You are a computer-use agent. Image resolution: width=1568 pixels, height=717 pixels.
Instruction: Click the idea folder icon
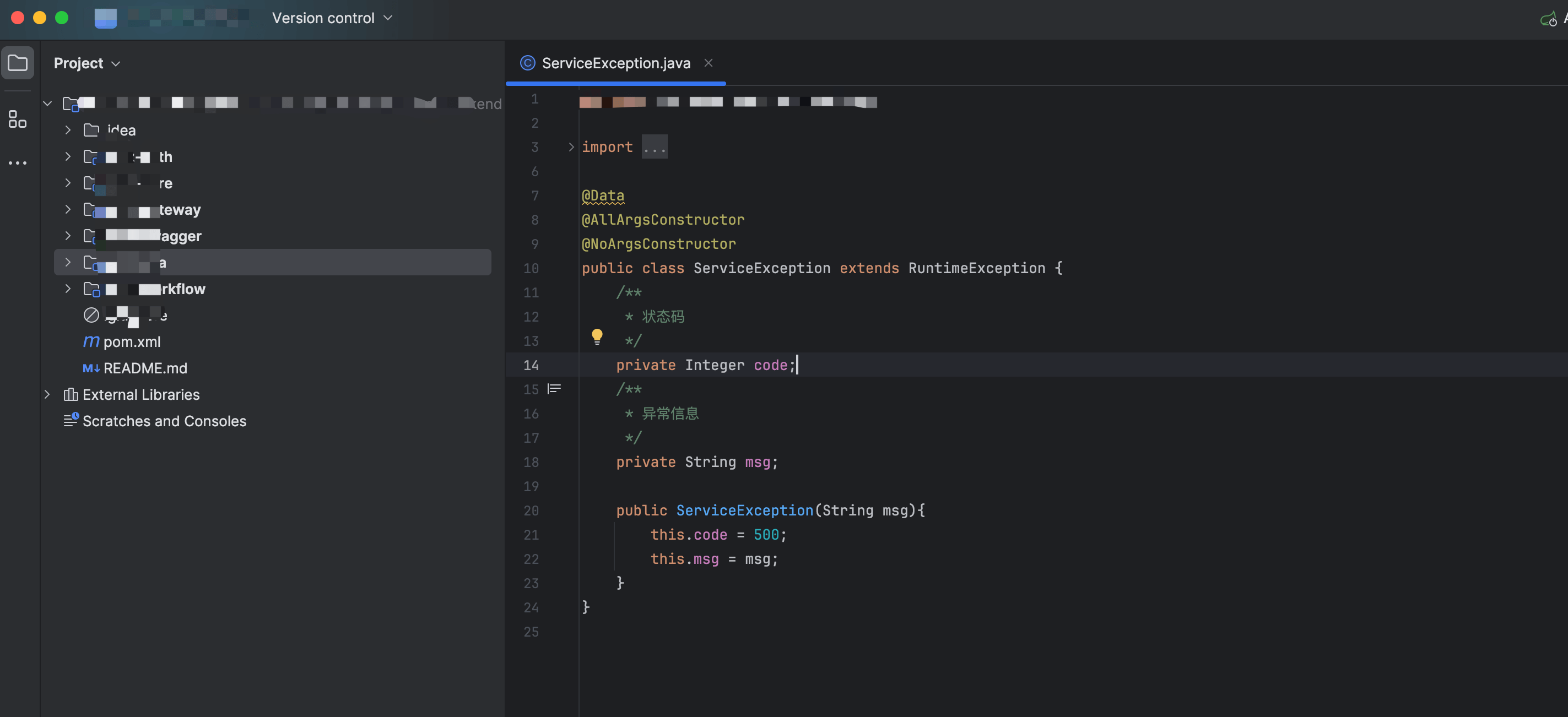(x=91, y=129)
